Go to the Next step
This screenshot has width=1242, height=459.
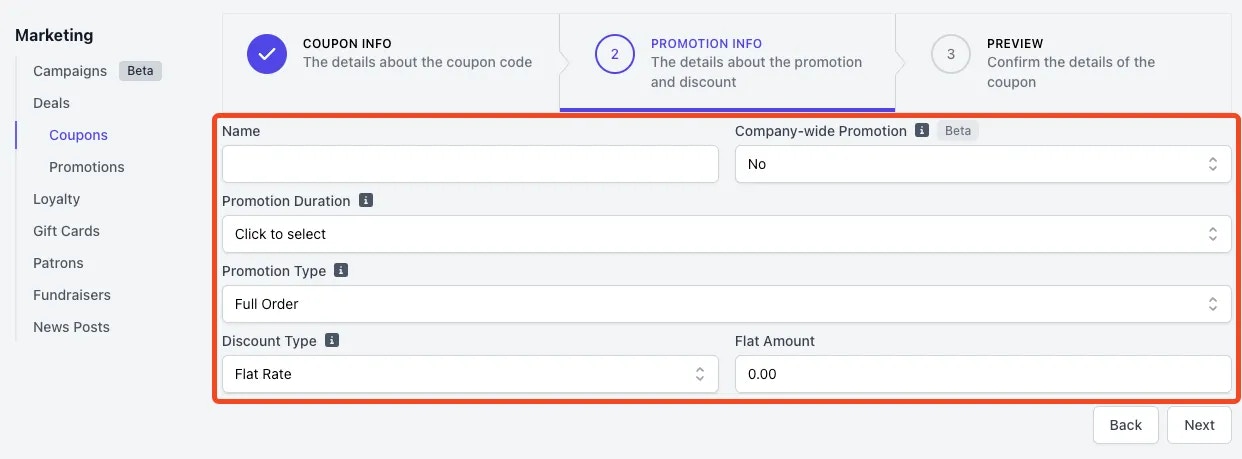coord(1199,425)
